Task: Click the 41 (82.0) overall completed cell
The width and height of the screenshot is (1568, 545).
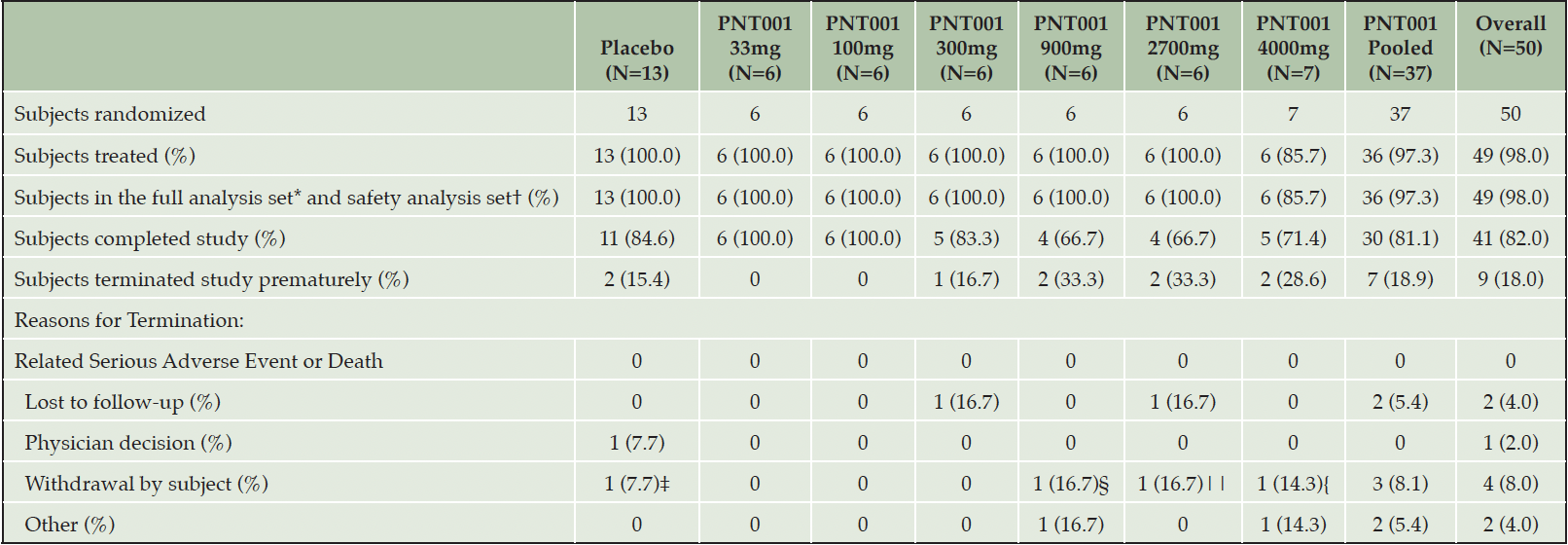Action: click(1511, 238)
